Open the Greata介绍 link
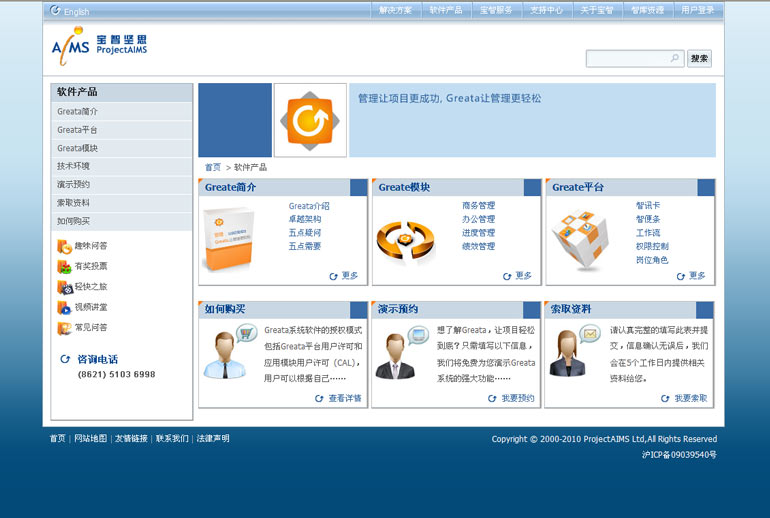 point(309,206)
